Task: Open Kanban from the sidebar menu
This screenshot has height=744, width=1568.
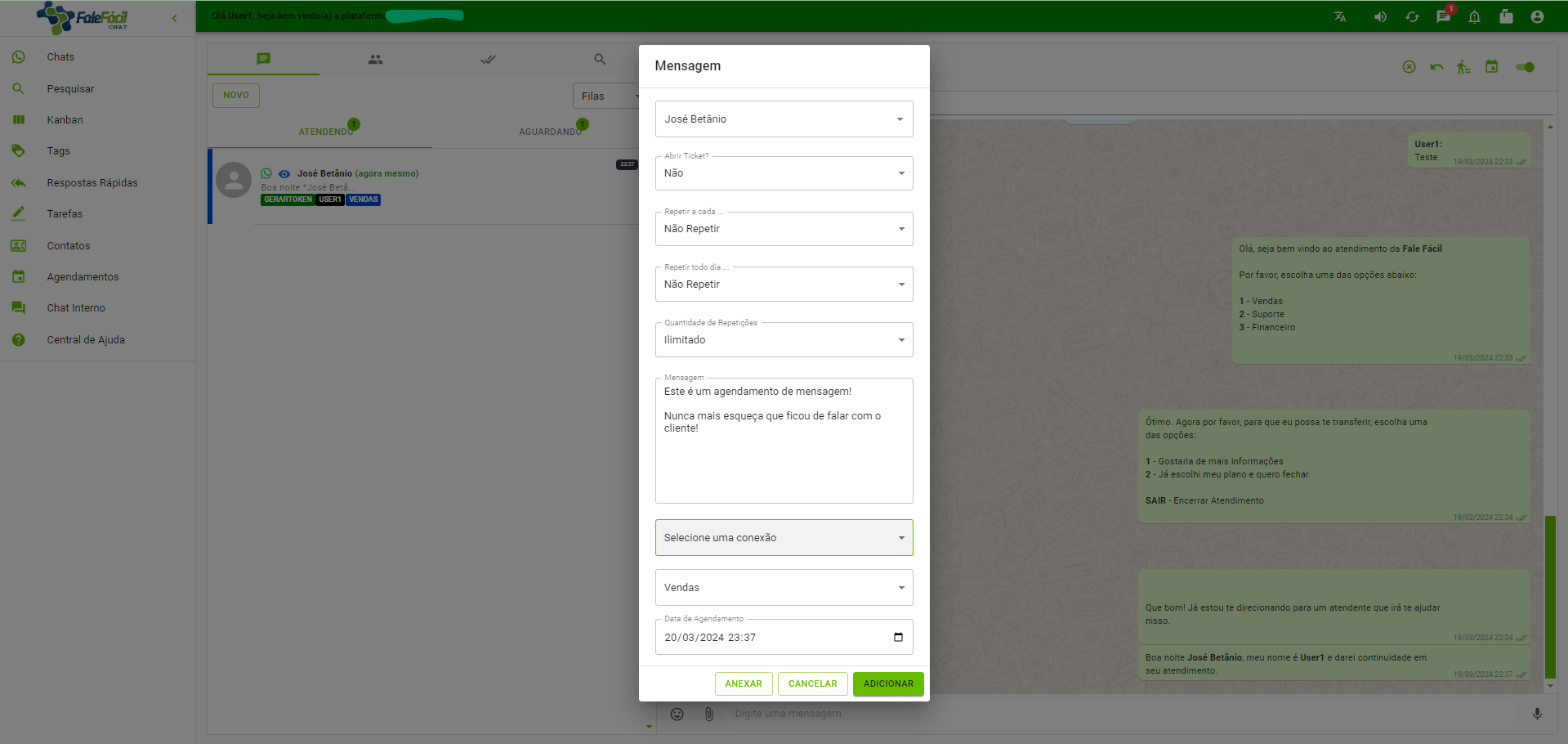Action: coord(65,120)
